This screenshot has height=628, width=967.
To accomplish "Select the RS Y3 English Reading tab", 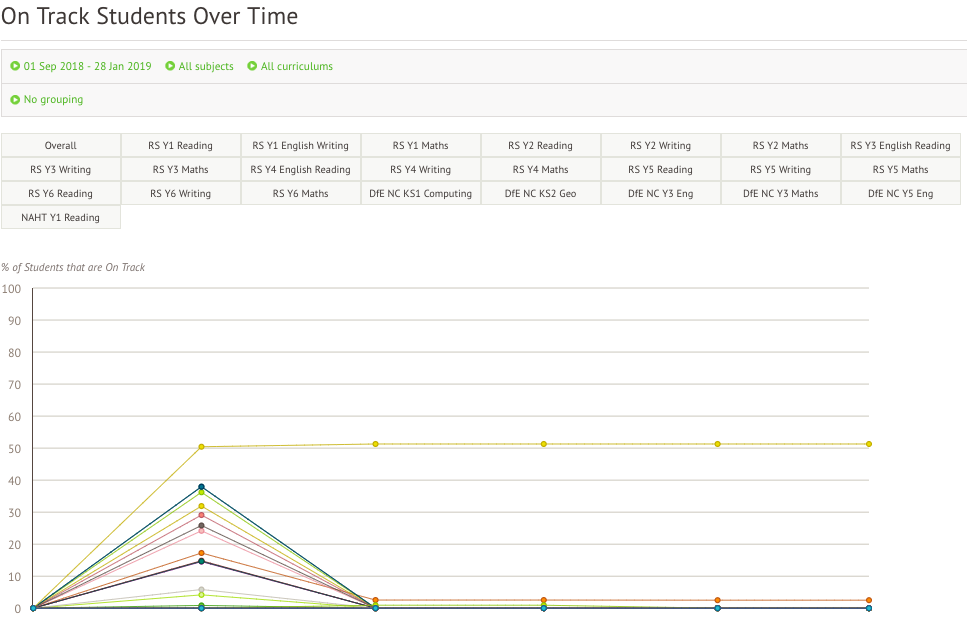I will point(900,146).
